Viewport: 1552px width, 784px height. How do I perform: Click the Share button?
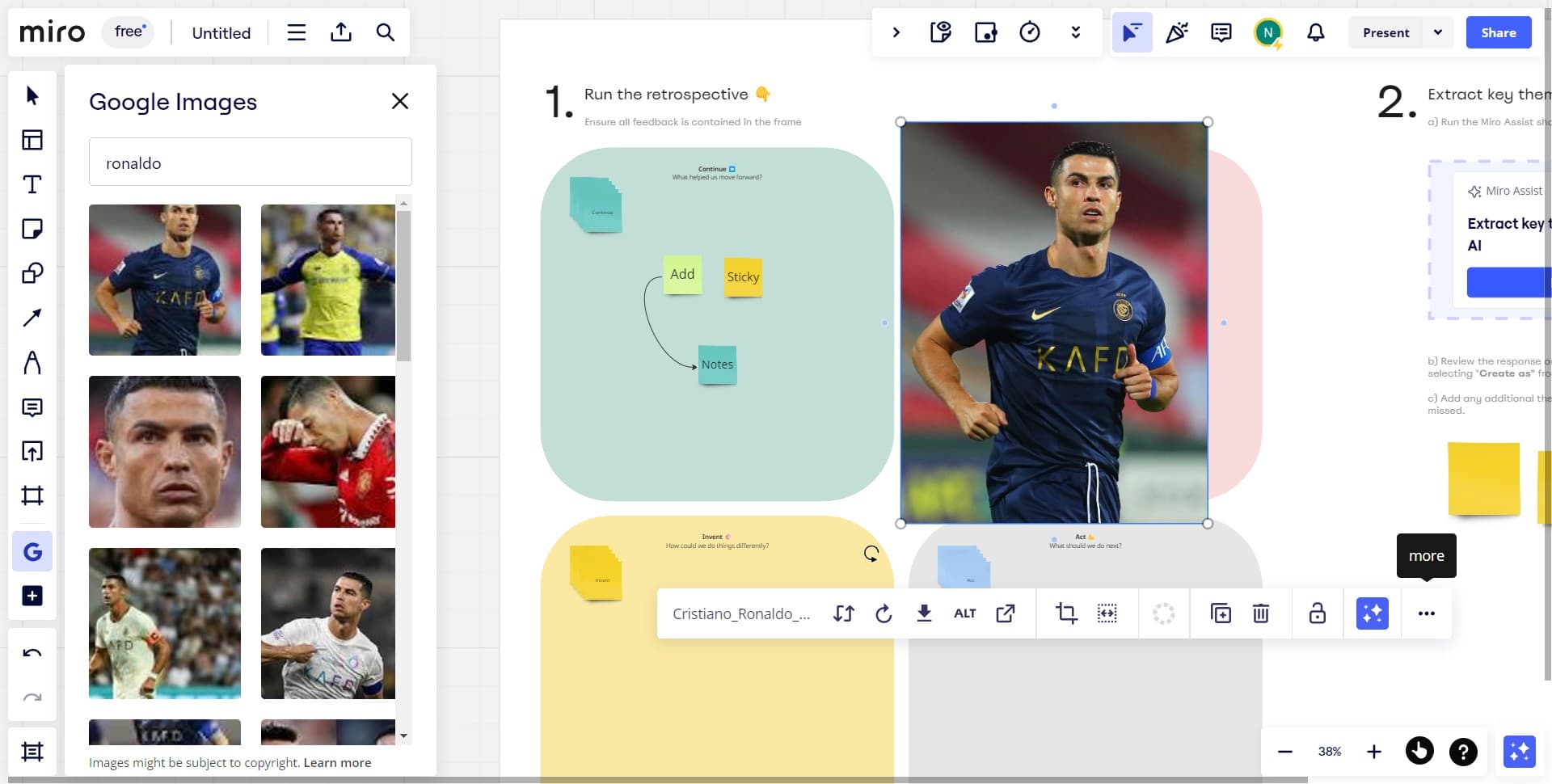[x=1498, y=32]
